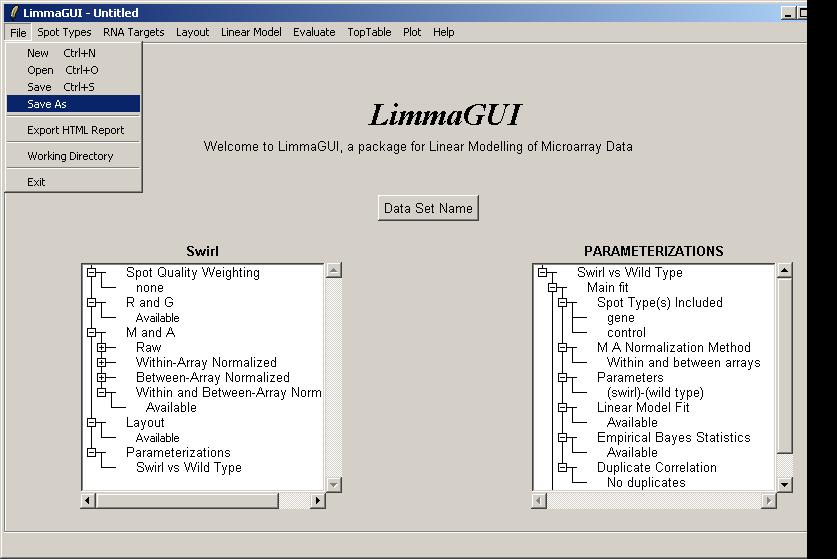The width and height of the screenshot is (837, 559).
Task: Click the LimmaGUI feather icon in title bar
Action: tap(13, 12)
